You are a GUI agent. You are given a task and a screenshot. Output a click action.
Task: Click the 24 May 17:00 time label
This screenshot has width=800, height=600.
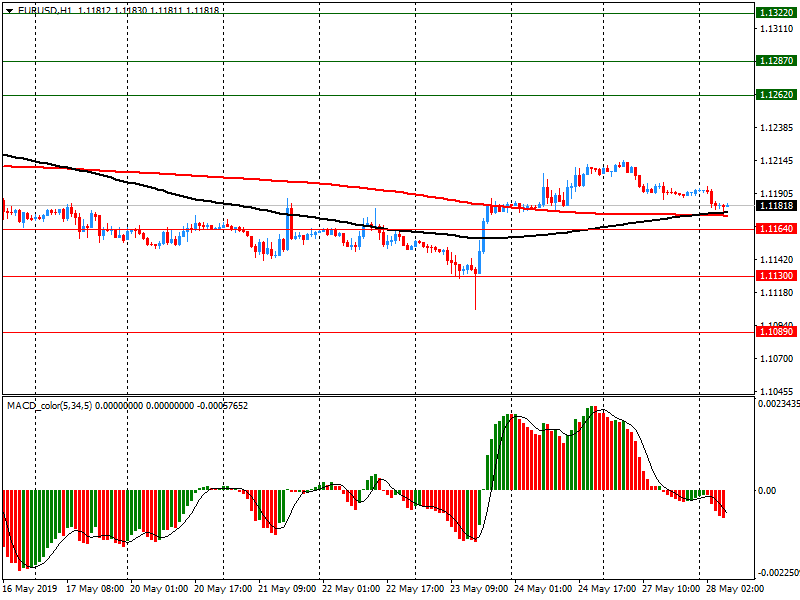tap(606, 589)
